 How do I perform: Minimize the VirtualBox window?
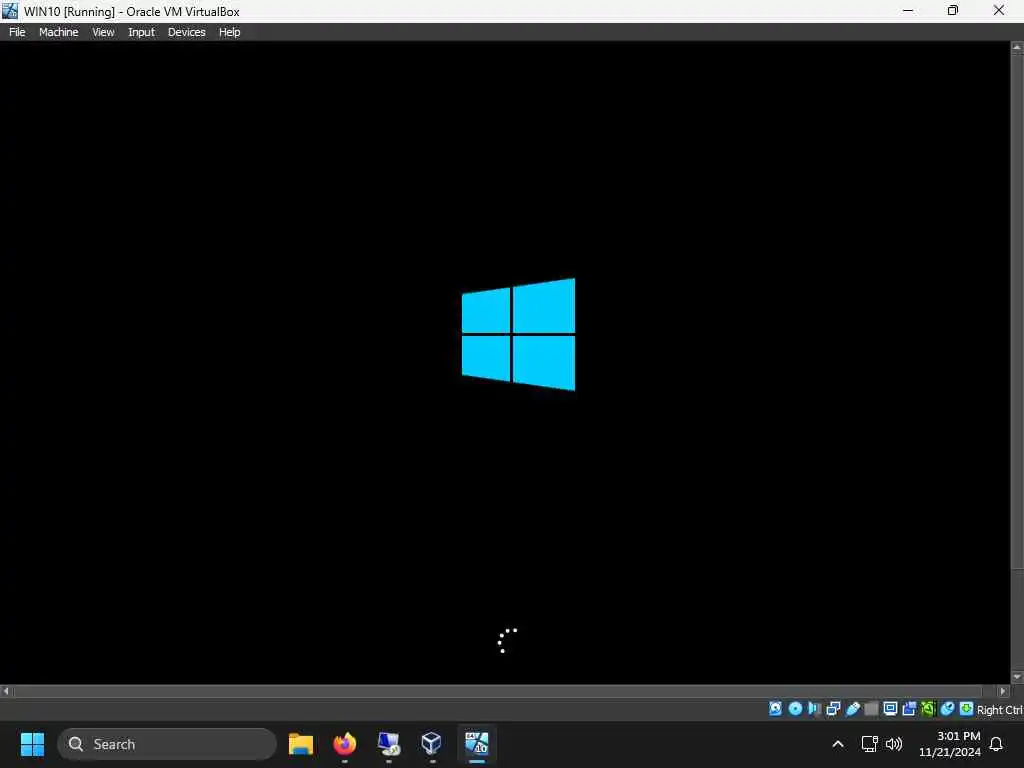[x=908, y=10]
